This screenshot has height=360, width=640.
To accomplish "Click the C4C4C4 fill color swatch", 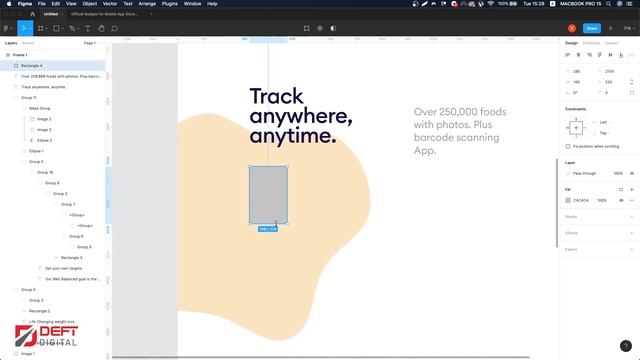I will click(568, 200).
